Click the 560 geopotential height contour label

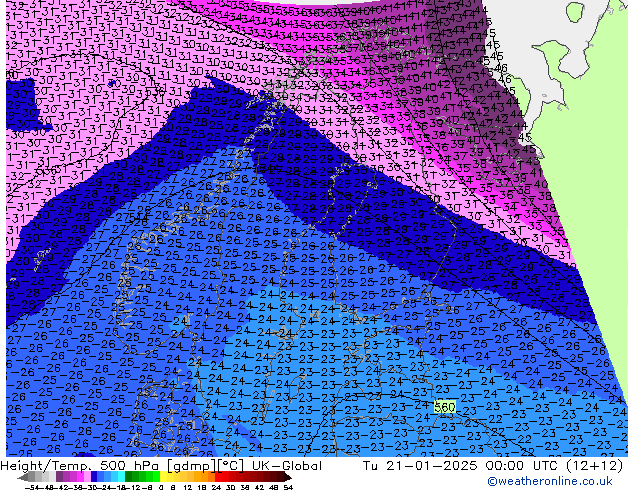point(445,406)
